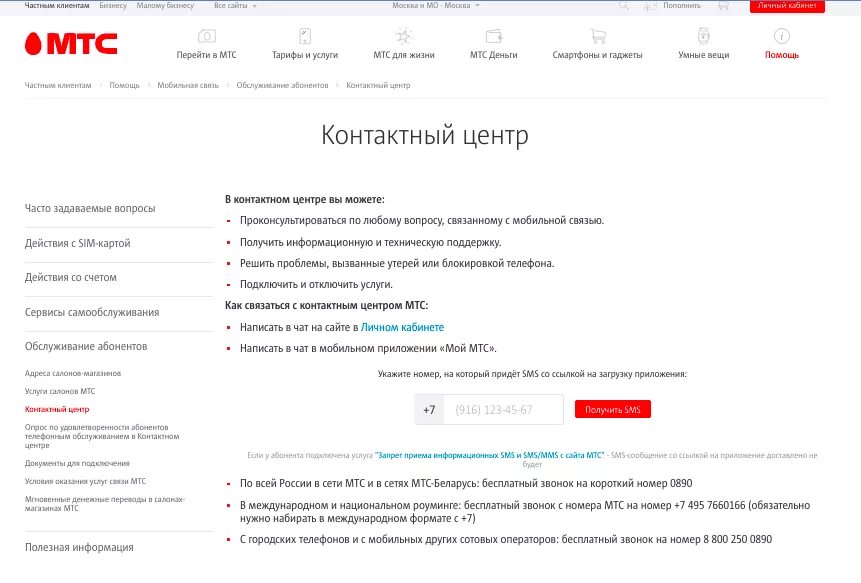Click the MTS logo
This screenshot has width=861, height=583.
tap(71, 43)
